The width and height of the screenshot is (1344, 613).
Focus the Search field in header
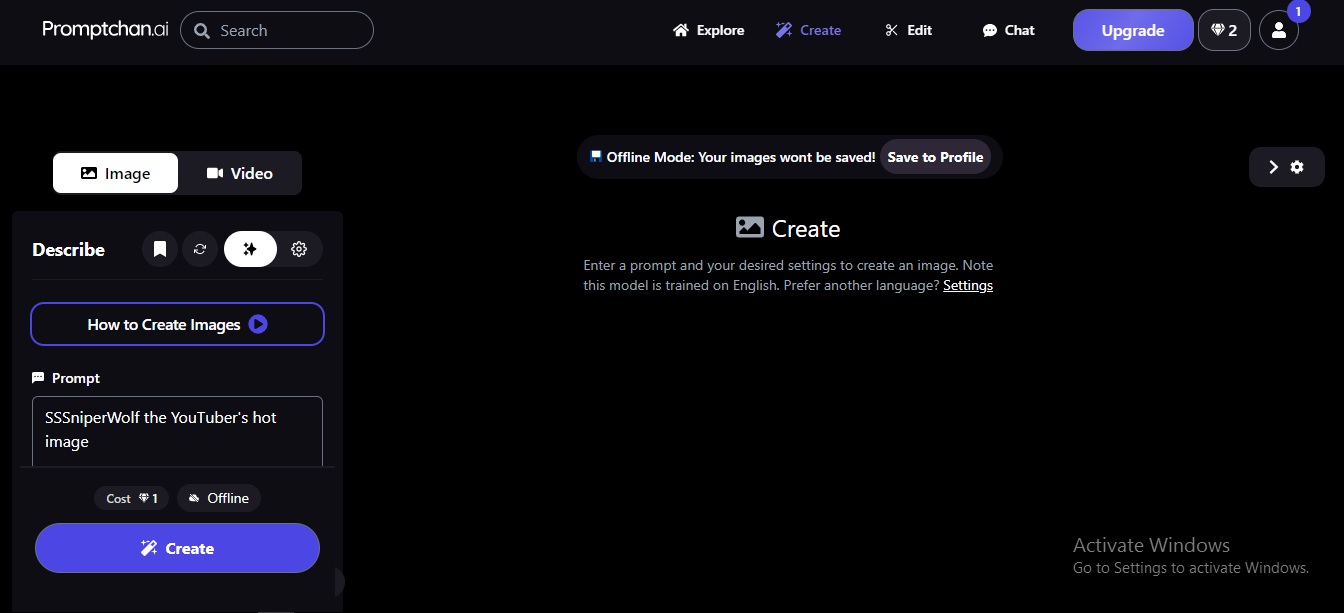click(277, 30)
